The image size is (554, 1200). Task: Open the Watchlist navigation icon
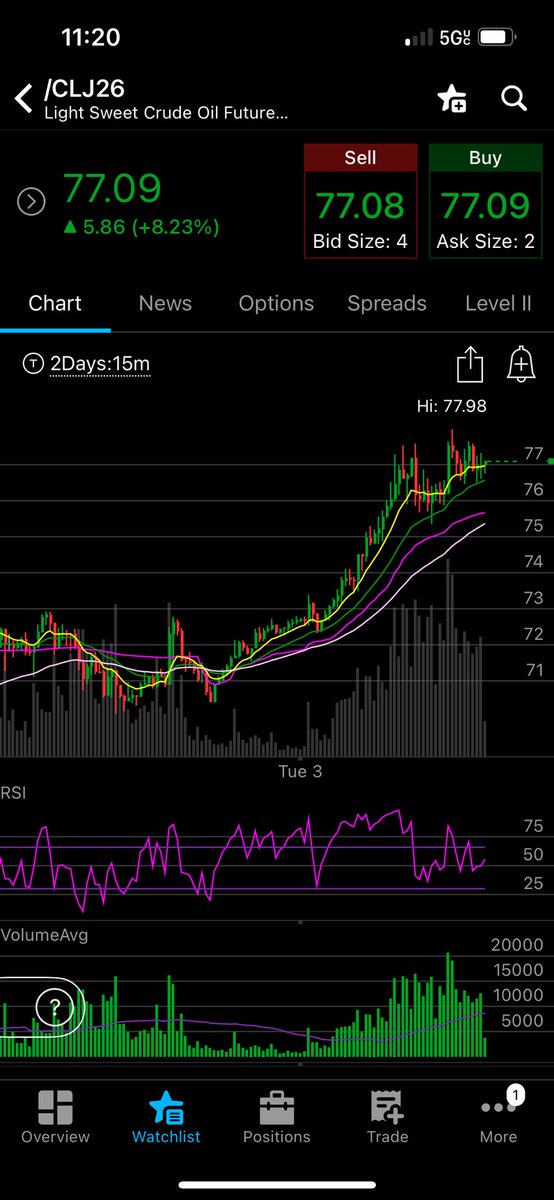click(x=166, y=1117)
